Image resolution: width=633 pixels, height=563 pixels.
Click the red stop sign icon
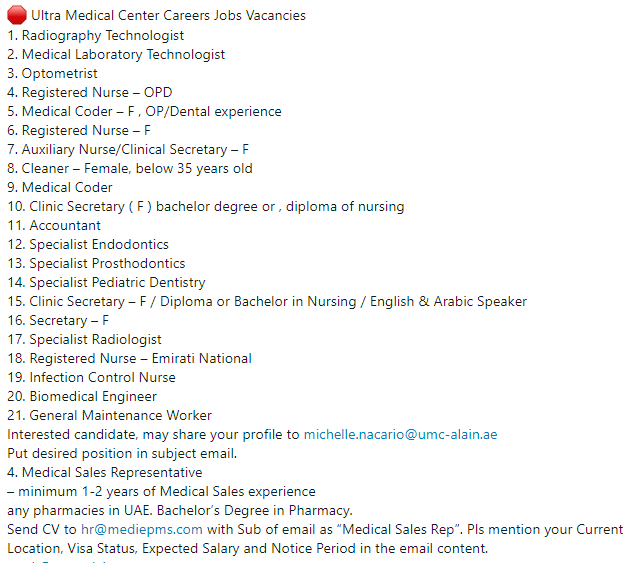click(16, 16)
